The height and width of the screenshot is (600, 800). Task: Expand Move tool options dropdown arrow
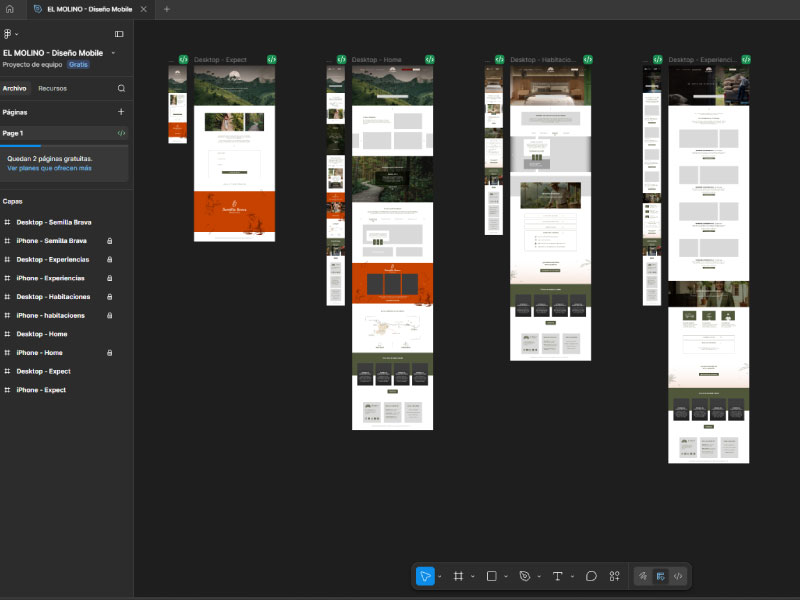click(440, 577)
